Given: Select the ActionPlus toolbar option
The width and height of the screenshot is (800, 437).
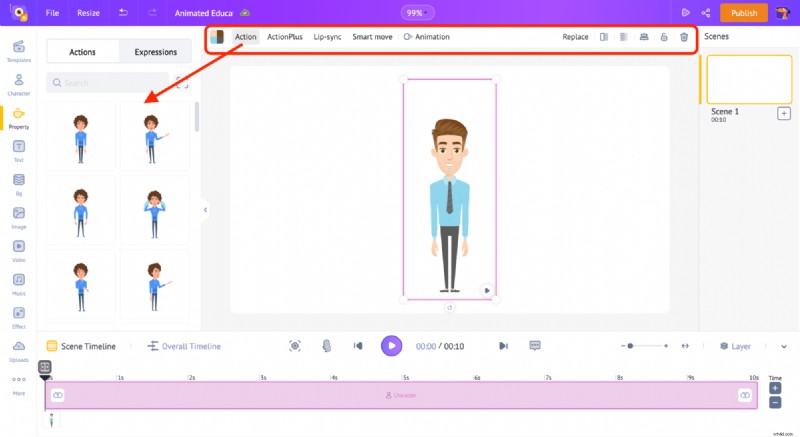Looking at the screenshot, I should (285, 37).
